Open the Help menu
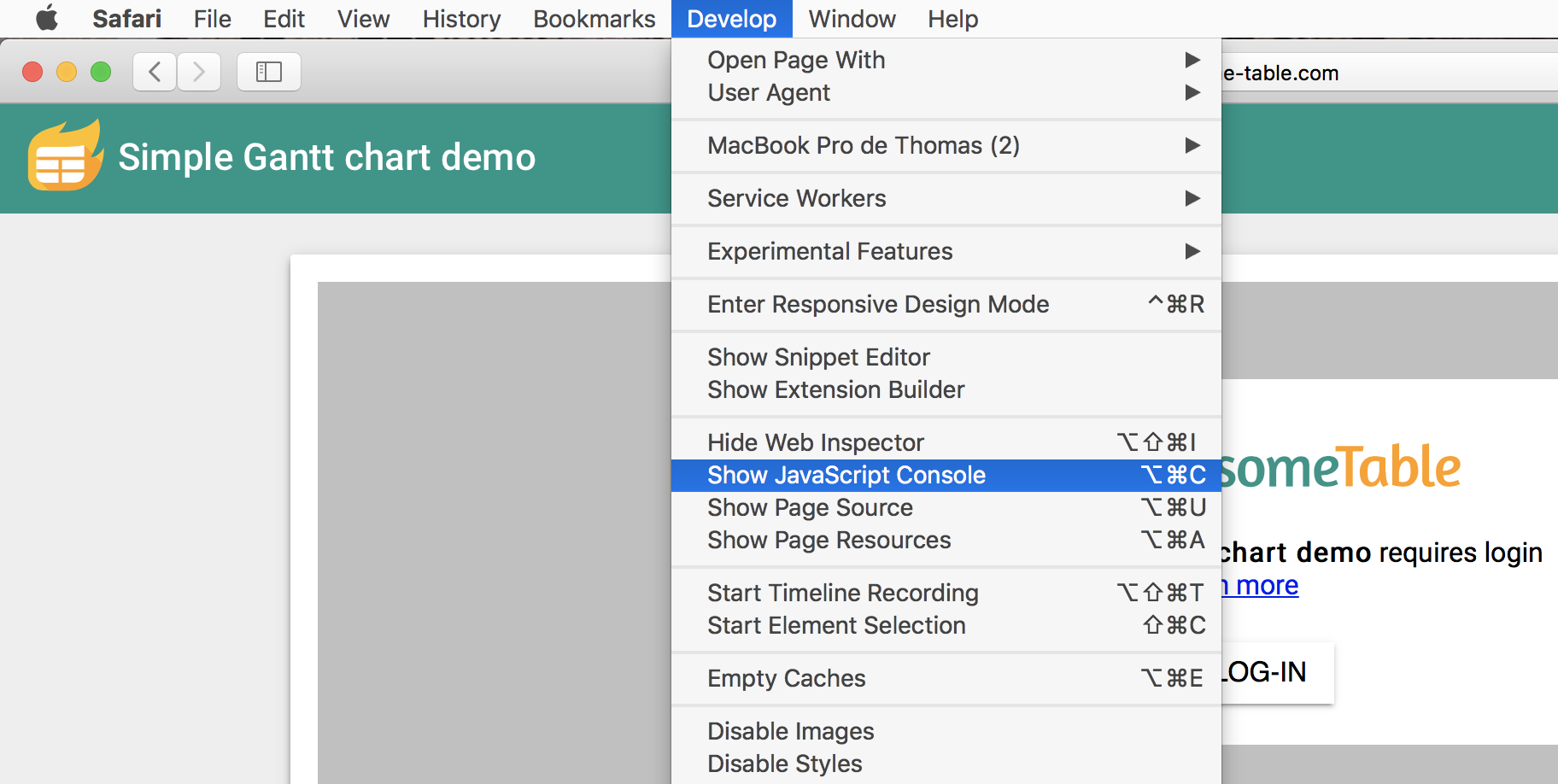 pos(952,19)
